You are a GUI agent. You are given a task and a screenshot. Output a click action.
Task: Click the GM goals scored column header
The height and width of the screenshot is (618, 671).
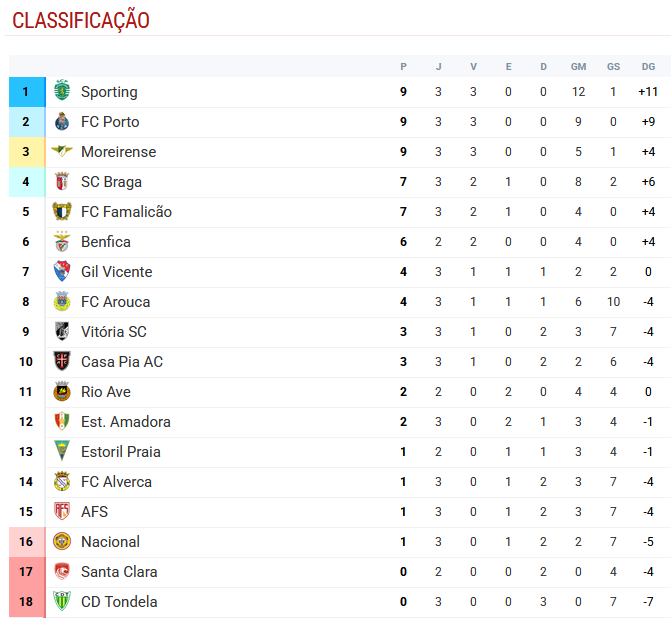578,66
